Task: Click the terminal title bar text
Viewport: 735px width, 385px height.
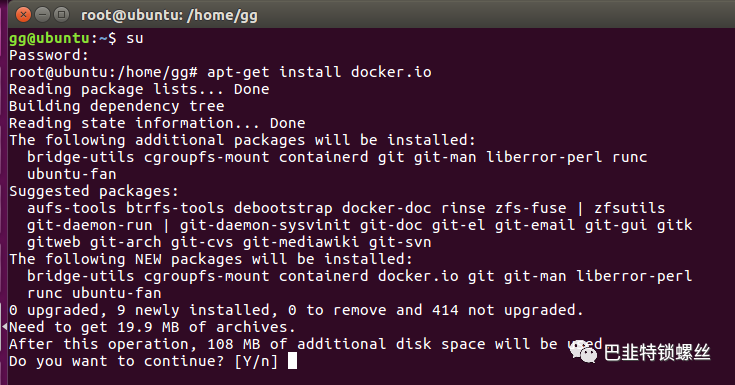Action: pyautogui.click(x=169, y=15)
